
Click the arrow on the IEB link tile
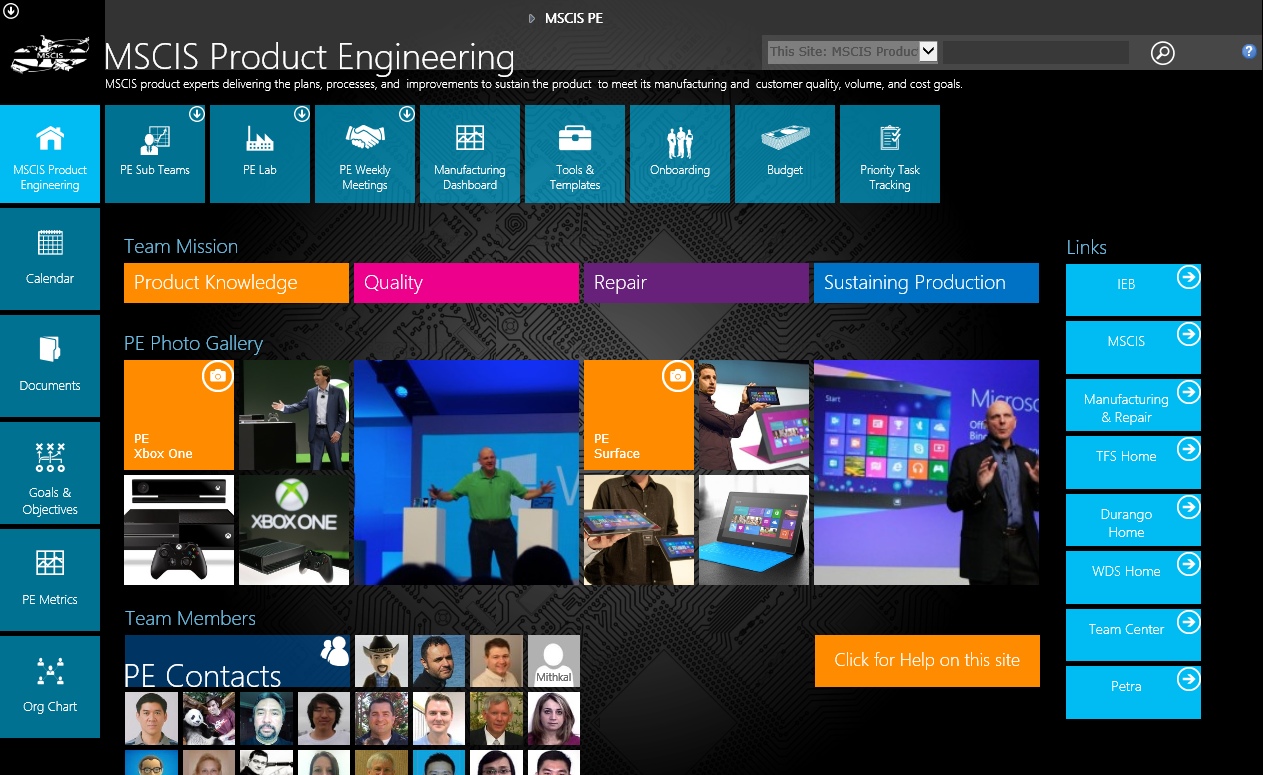tap(1188, 277)
